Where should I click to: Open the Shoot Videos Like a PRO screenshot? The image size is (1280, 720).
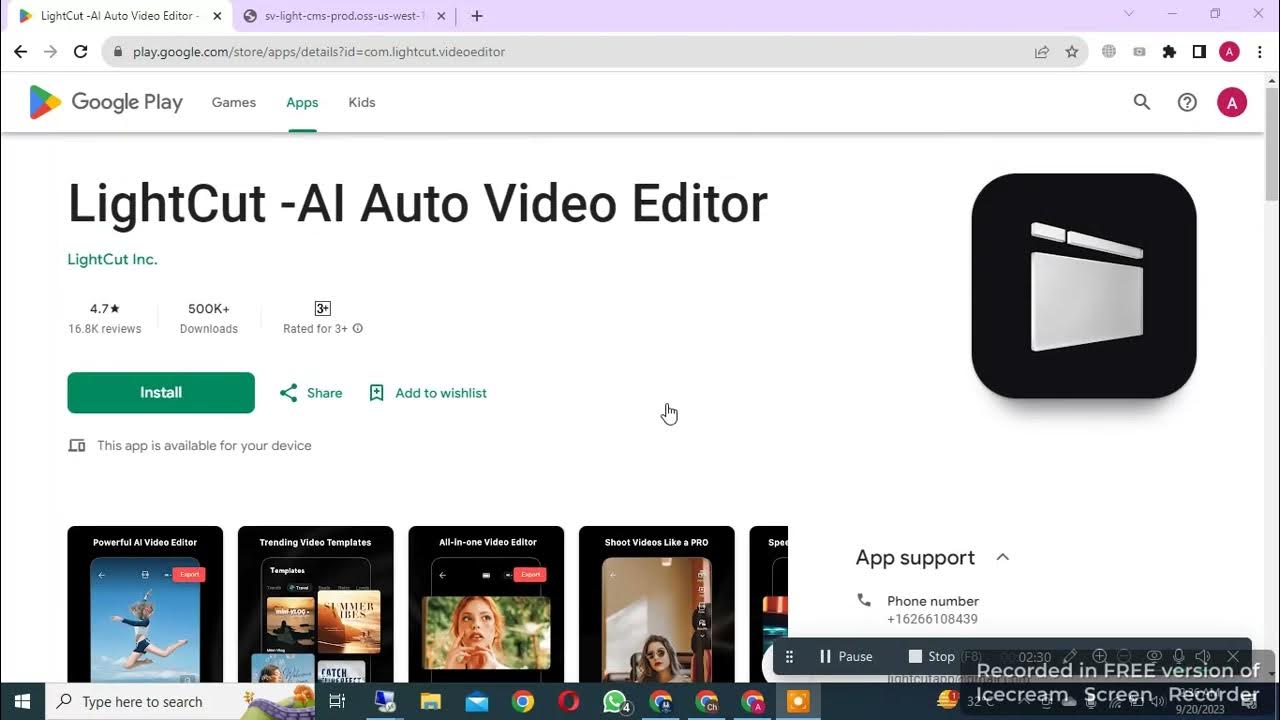657,604
